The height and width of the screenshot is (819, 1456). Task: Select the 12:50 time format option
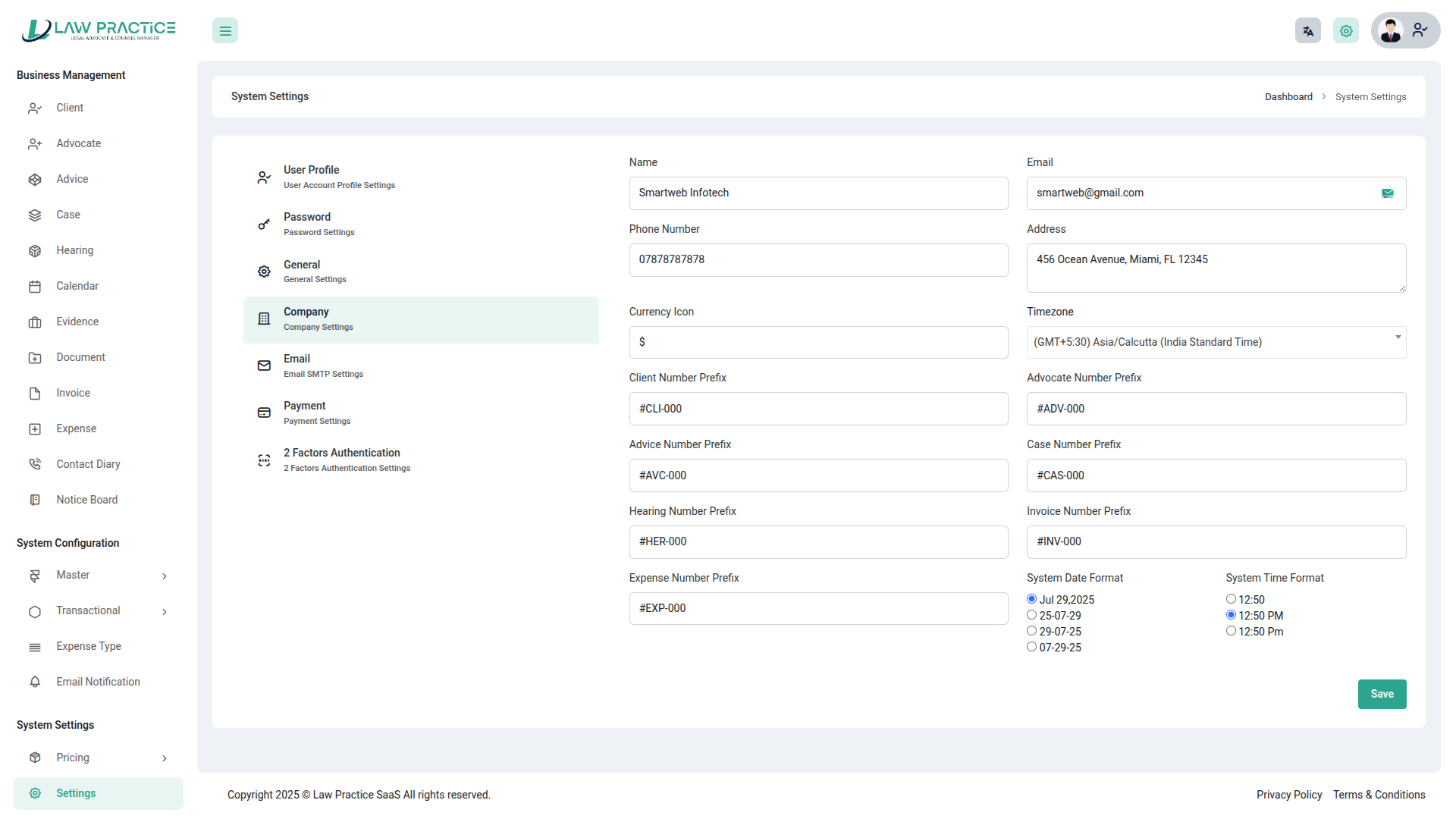point(1231,599)
